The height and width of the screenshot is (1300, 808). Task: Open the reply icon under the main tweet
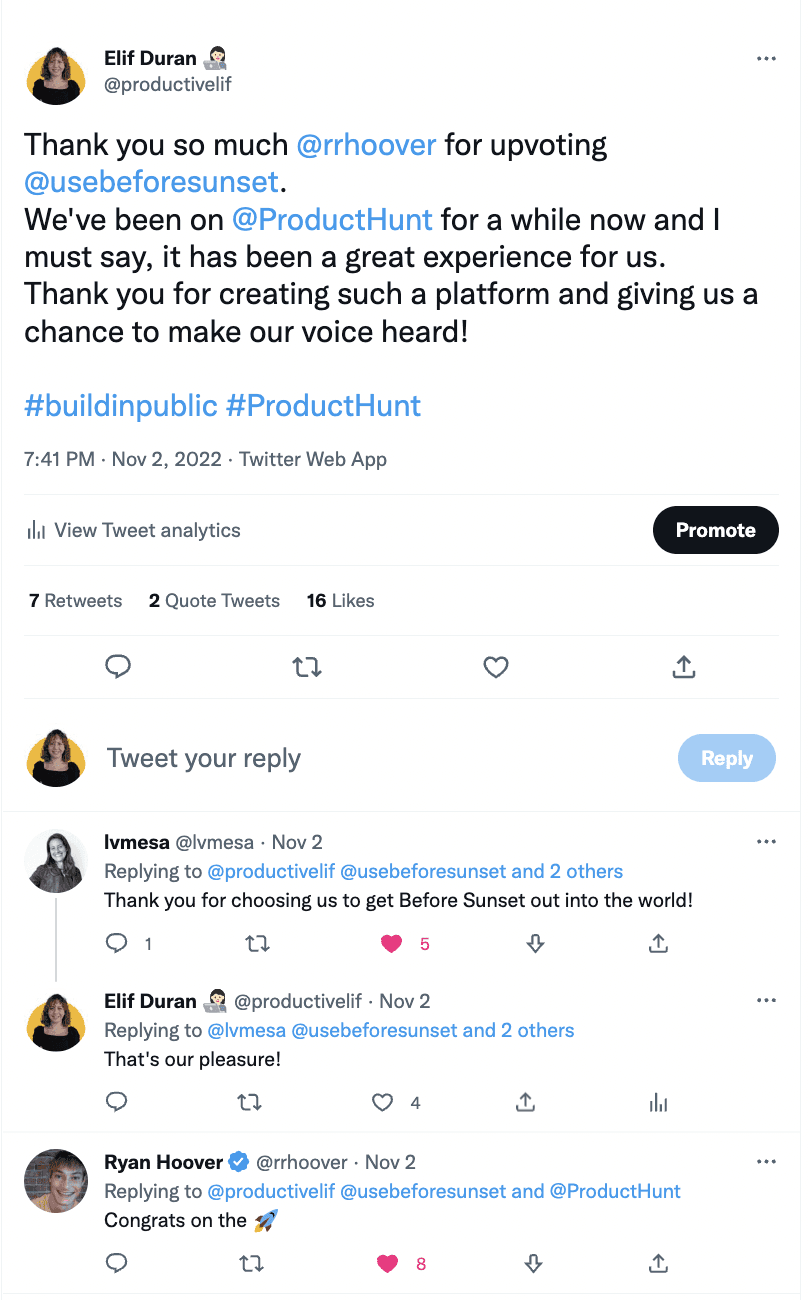coord(118,667)
